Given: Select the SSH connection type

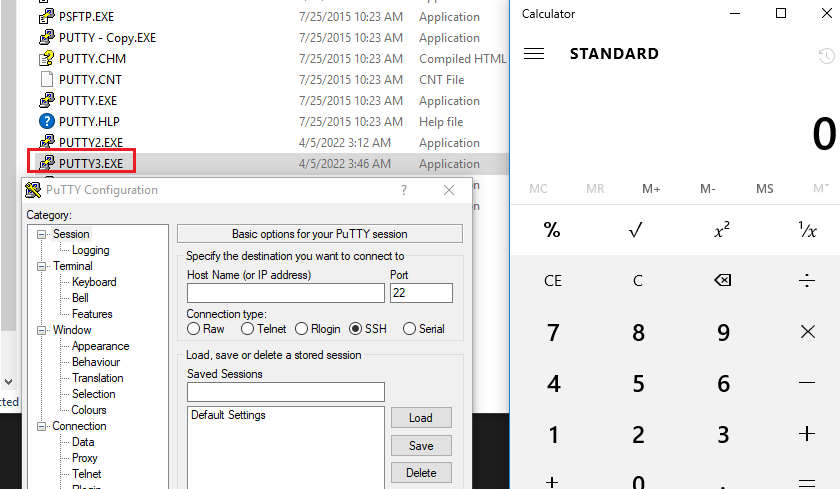Looking at the screenshot, I should [x=355, y=329].
